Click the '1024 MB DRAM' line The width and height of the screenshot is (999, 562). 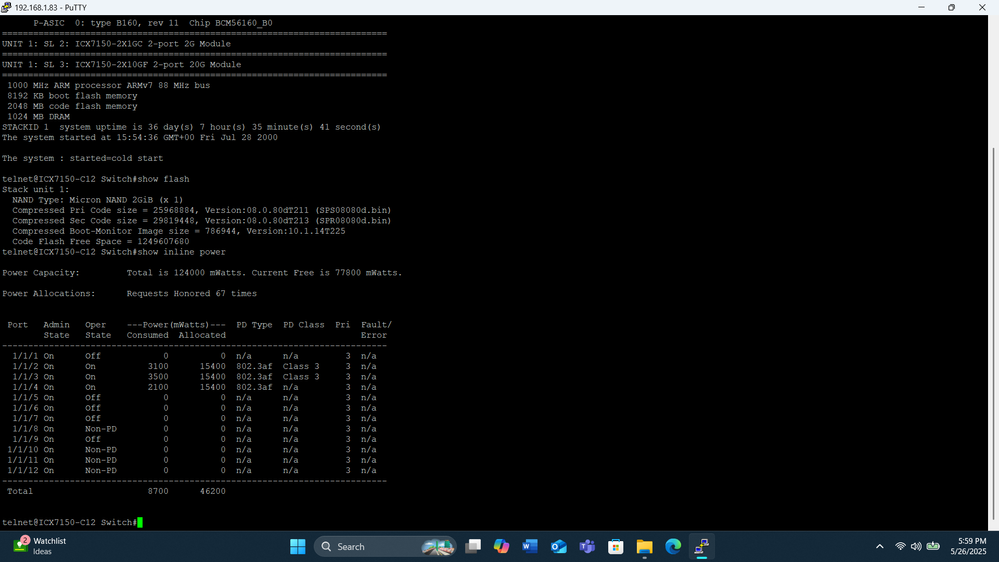pyautogui.click(x=38, y=117)
